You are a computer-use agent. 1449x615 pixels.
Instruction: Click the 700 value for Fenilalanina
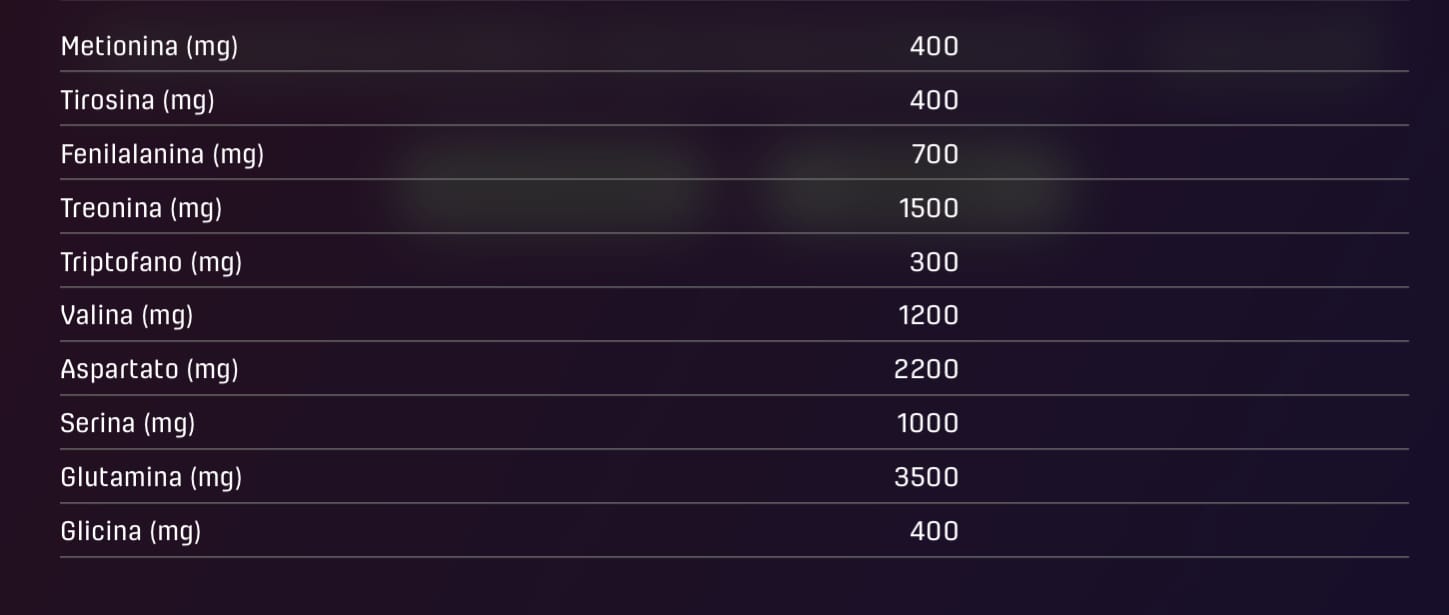934,155
